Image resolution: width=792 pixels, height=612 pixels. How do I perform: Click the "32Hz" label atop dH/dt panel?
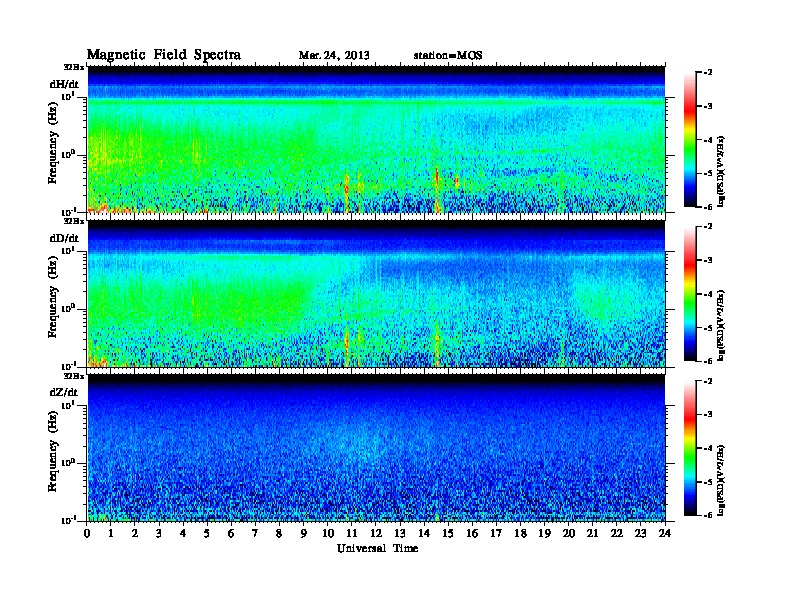click(x=74, y=67)
